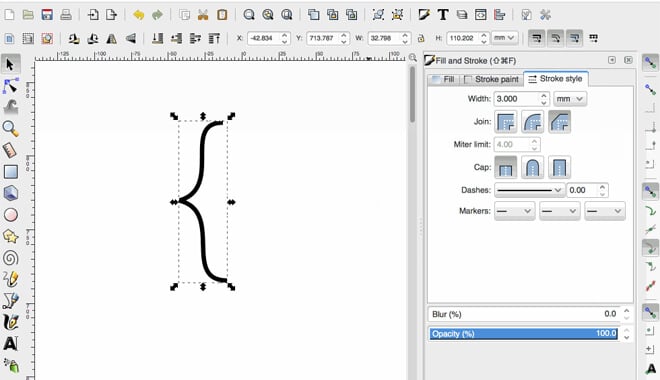Pick the Measure ruler tool

pos(11,150)
